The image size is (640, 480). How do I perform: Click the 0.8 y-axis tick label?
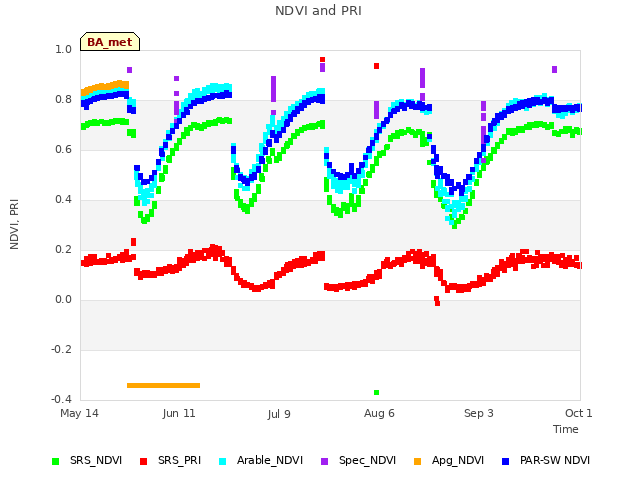pyautogui.click(x=63, y=100)
